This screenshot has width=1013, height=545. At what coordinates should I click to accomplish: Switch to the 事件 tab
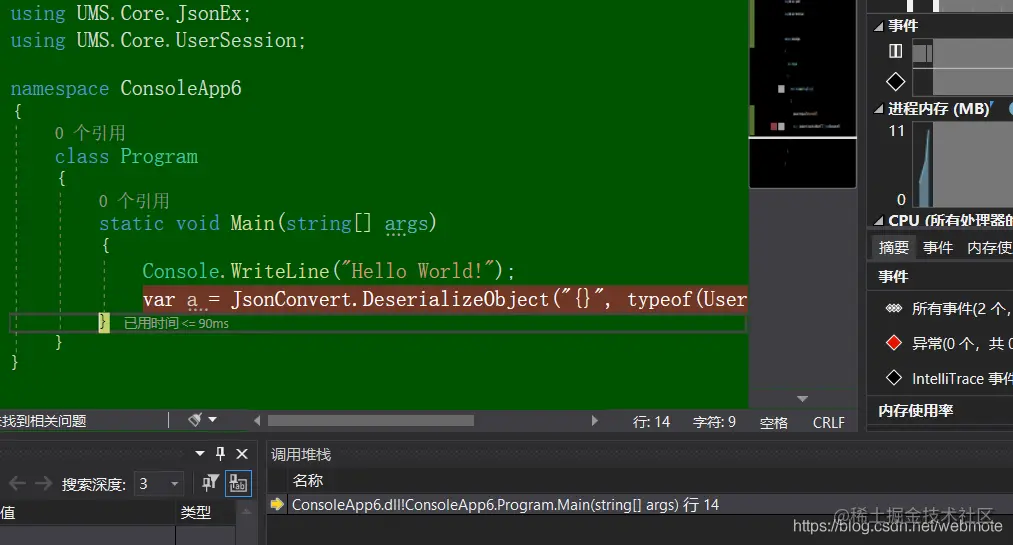click(x=937, y=247)
